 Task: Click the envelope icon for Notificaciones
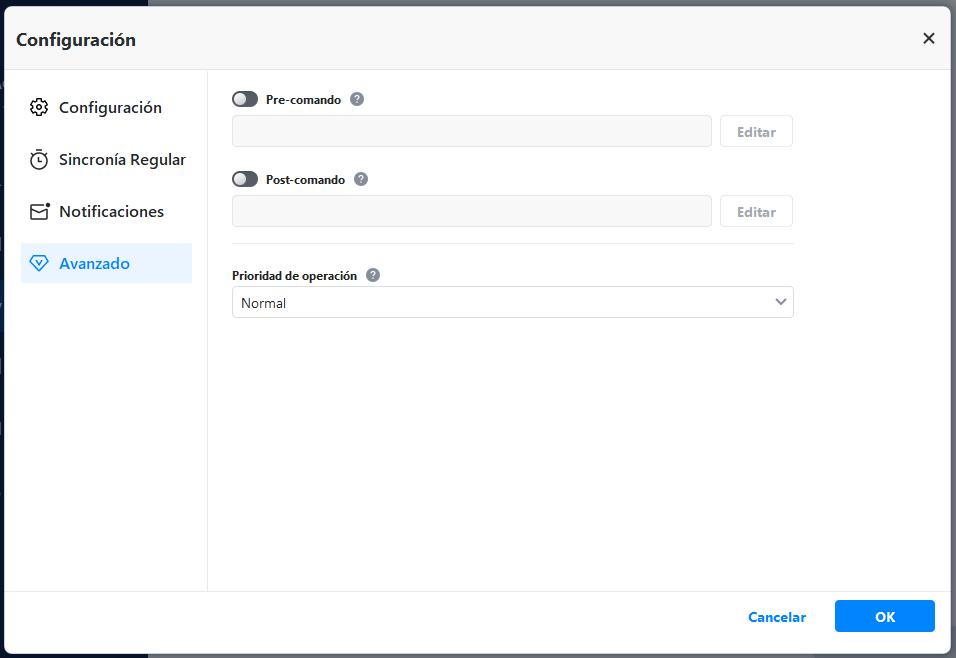[39, 212]
